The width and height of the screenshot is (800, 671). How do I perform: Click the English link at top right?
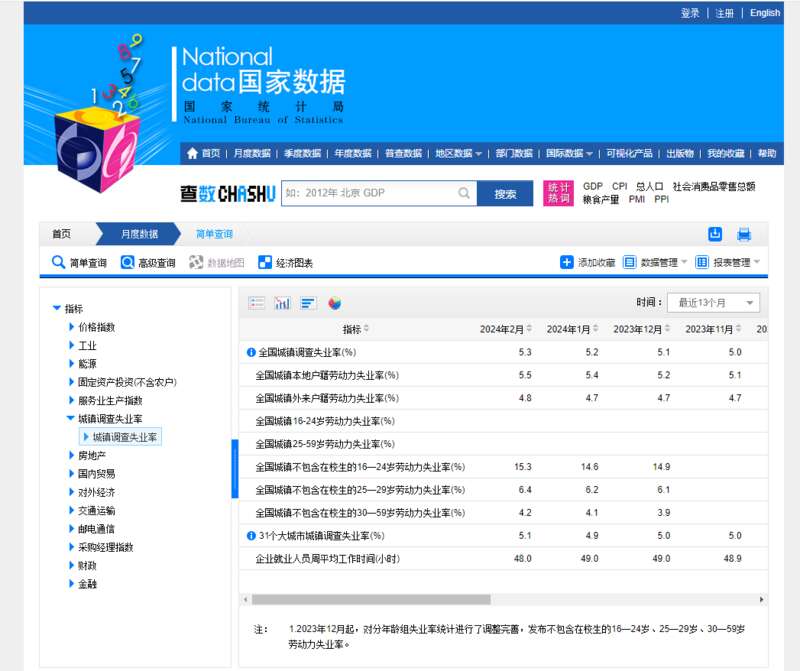pyautogui.click(x=764, y=13)
